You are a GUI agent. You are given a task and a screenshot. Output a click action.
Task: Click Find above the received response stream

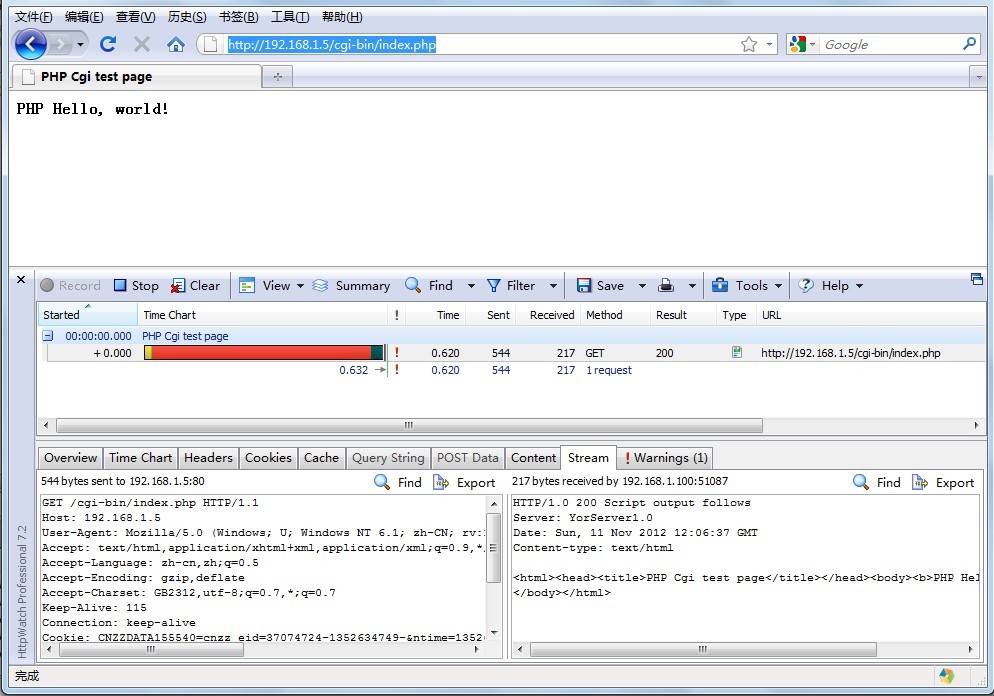(877, 482)
